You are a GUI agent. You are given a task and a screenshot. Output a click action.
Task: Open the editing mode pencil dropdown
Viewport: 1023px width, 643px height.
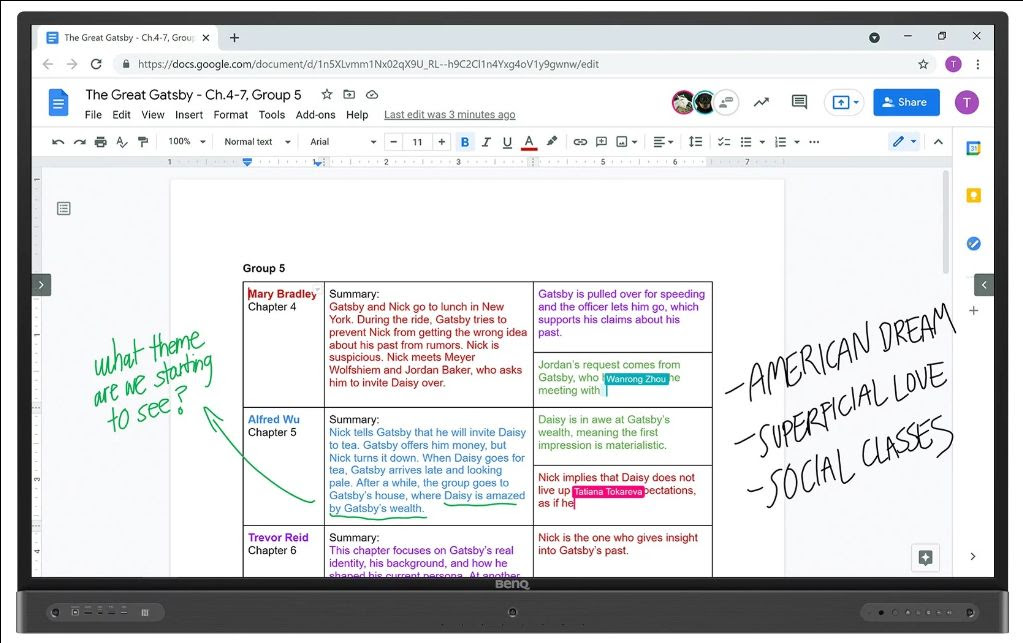pos(904,142)
